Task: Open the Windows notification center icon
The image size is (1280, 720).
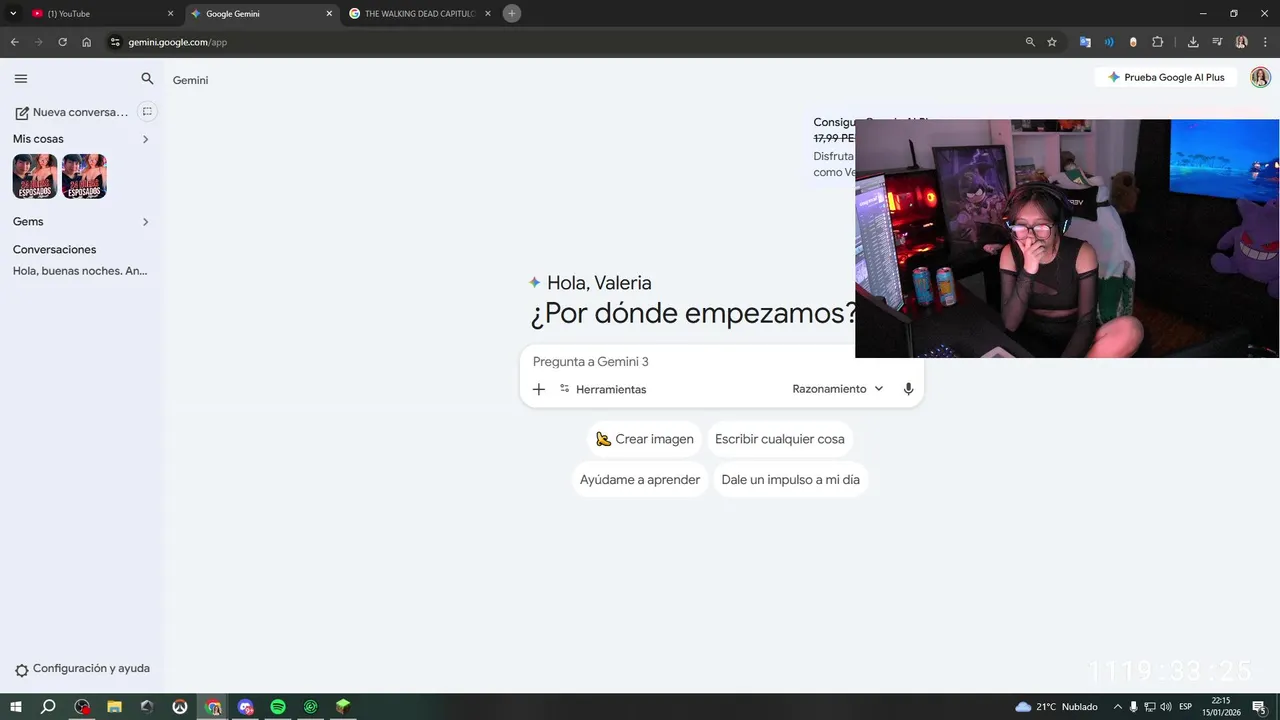Action: (x=1259, y=707)
